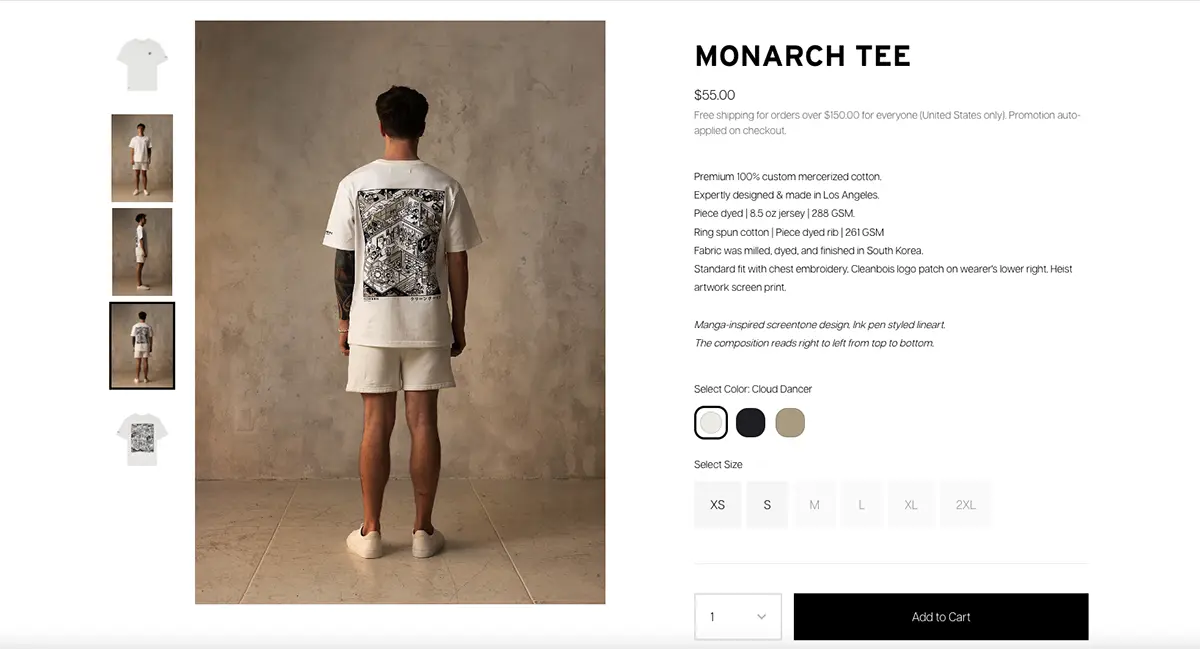Show the model side-view thumbnail
The image size is (1200, 649).
[142, 251]
